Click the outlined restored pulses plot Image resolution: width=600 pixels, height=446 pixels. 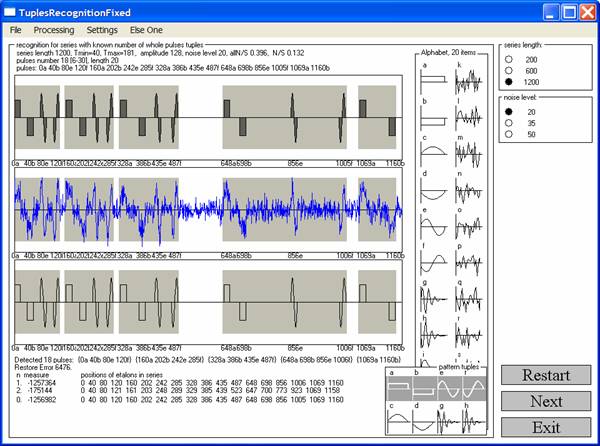[209, 302]
